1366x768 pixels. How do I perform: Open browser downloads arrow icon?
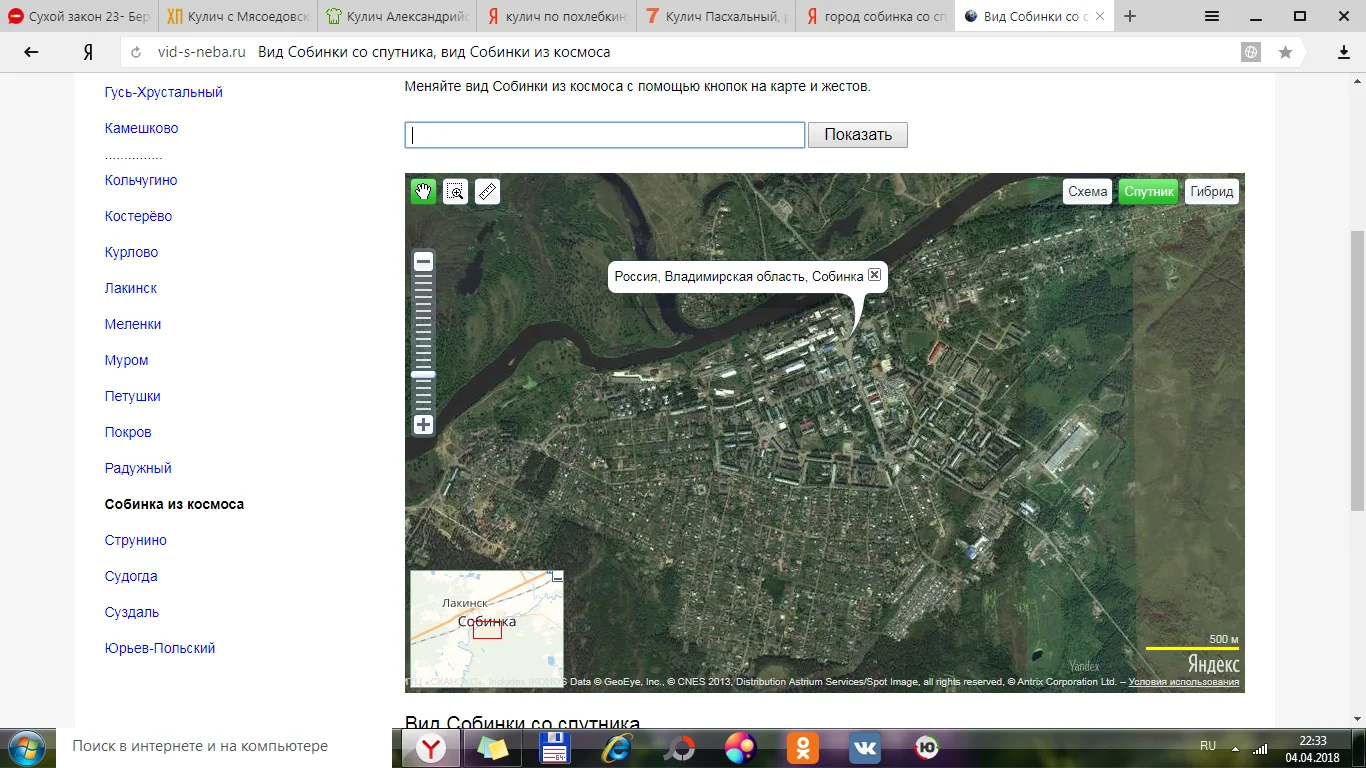[1344, 52]
